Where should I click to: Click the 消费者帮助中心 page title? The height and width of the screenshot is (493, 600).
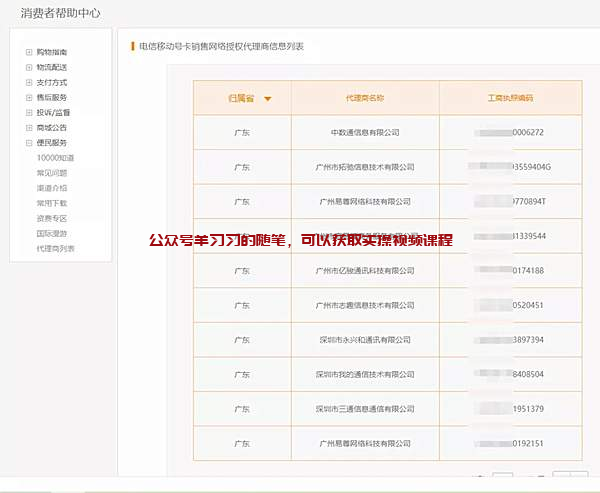point(60,13)
